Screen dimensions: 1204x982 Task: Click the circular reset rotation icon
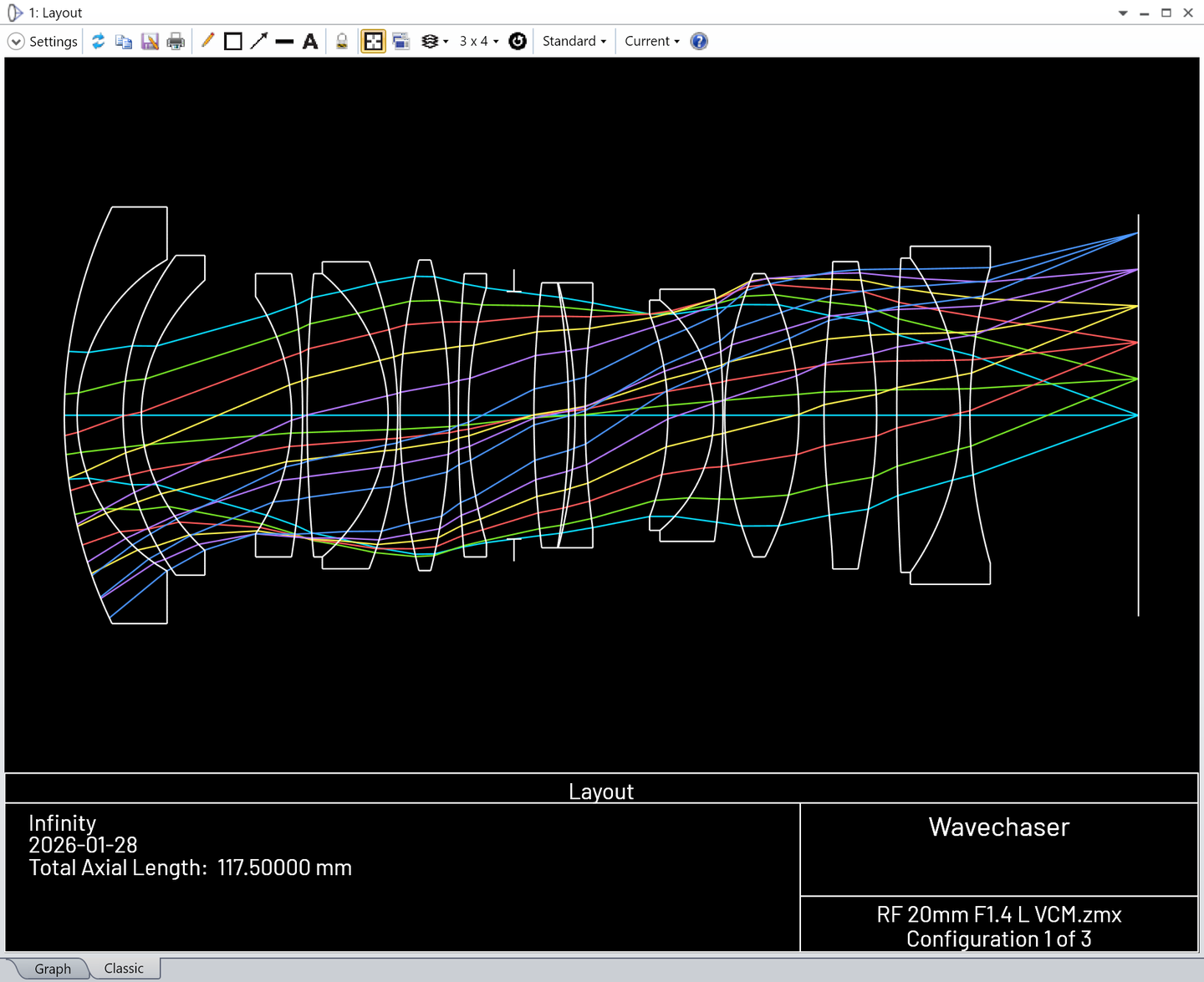518,41
